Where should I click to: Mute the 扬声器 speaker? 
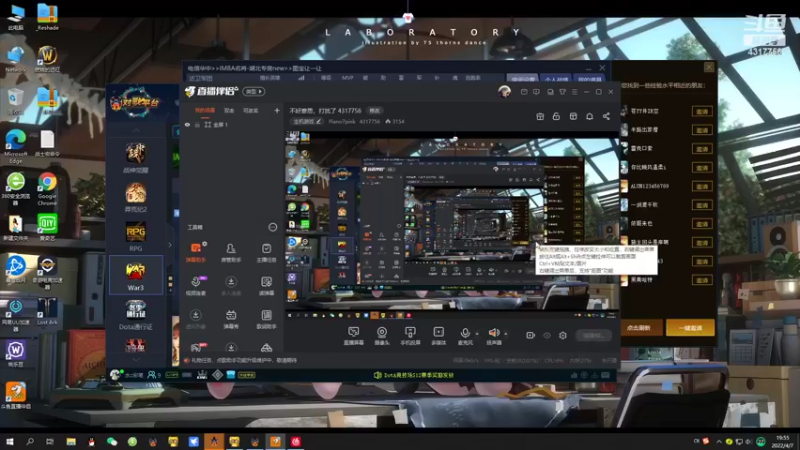pos(493,336)
